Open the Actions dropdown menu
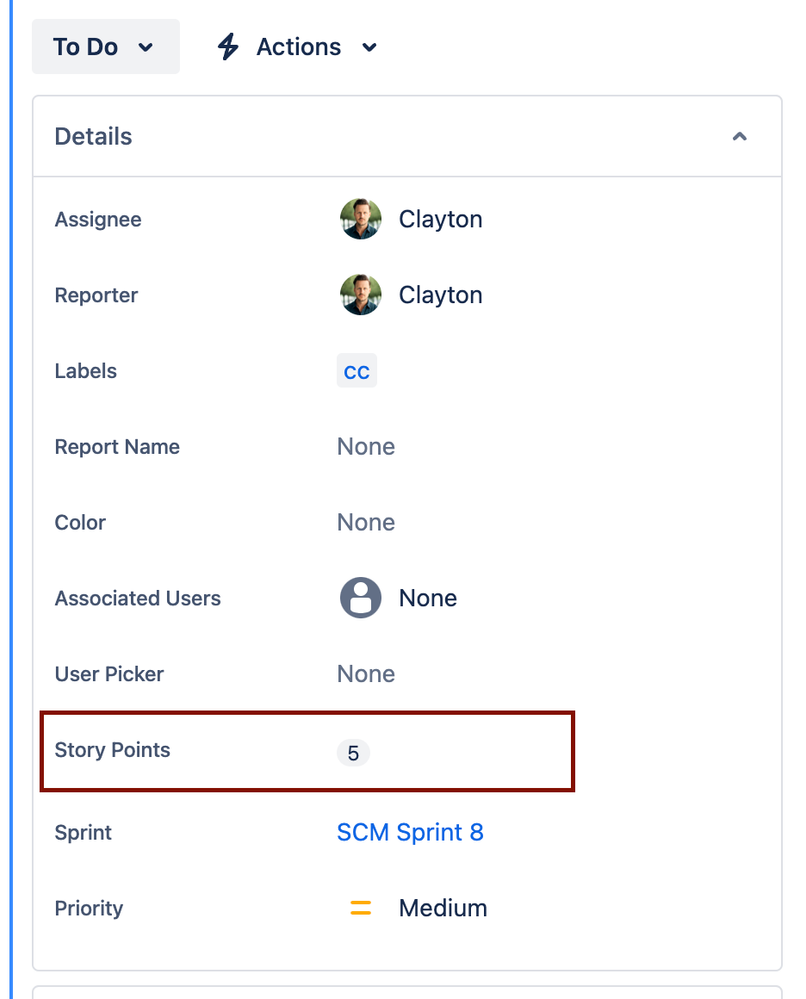This screenshot has width=806, height=999. [x=298, y=47]
